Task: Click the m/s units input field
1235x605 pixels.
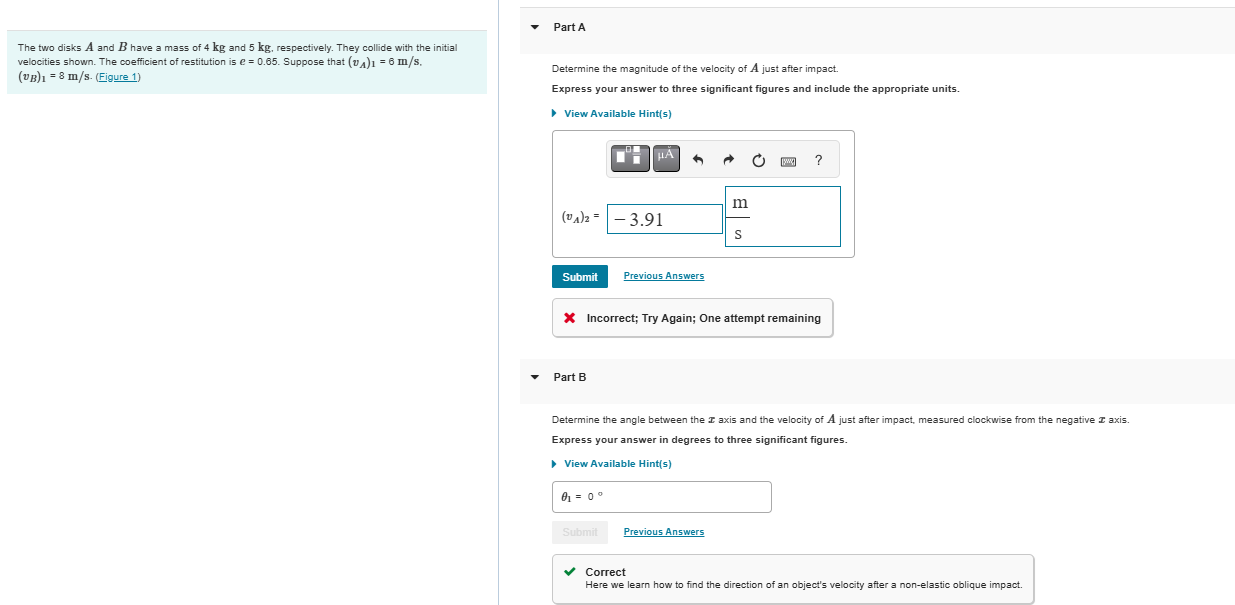Action: (782, 216)
